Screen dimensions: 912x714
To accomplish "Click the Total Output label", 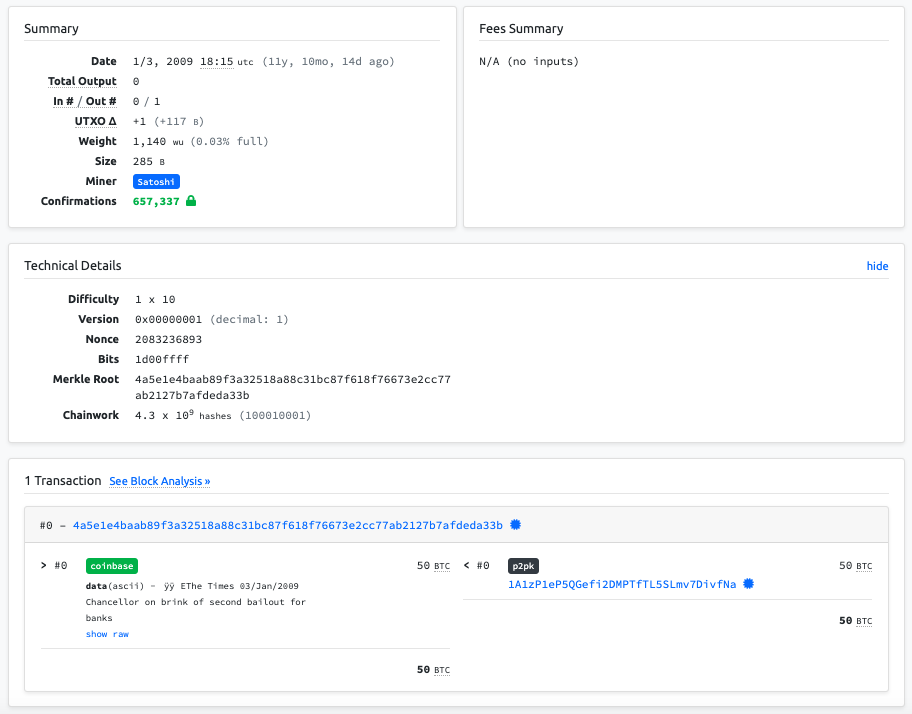I will click(82, 81).
